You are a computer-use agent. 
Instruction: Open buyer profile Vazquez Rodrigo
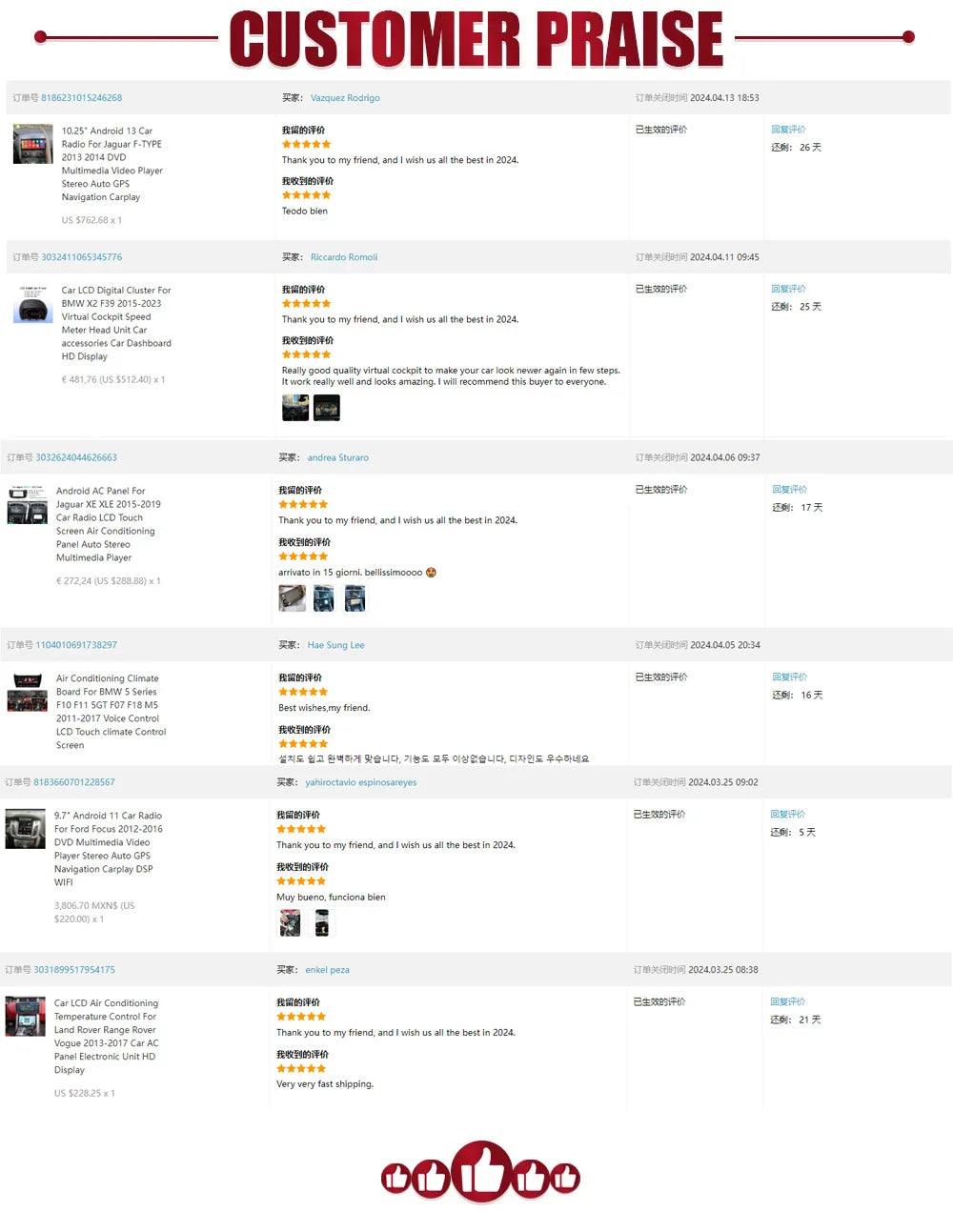pyautogui.click(x=345, y=98)
